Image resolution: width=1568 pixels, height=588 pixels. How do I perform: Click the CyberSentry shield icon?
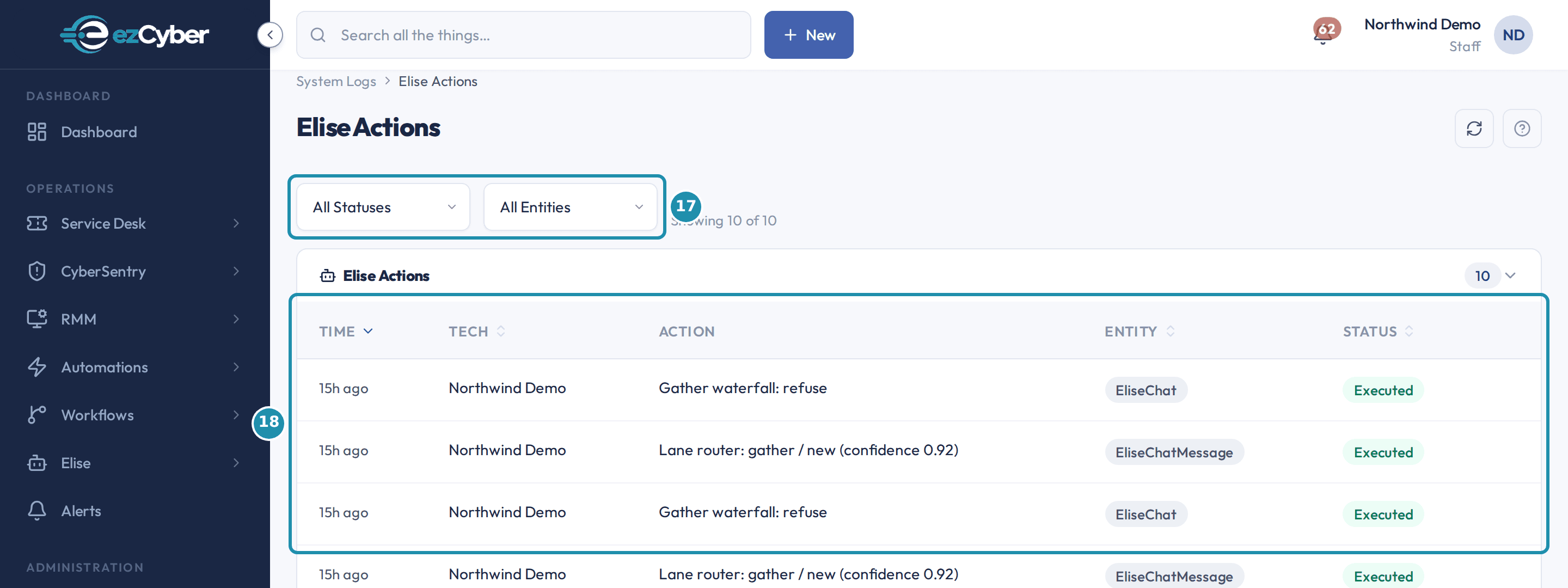tap(36, 271)
